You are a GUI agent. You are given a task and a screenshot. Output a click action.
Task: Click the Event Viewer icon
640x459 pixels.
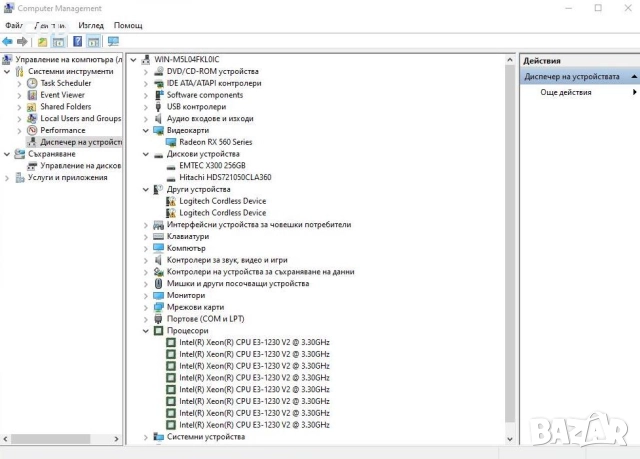[x=32, y=95]
